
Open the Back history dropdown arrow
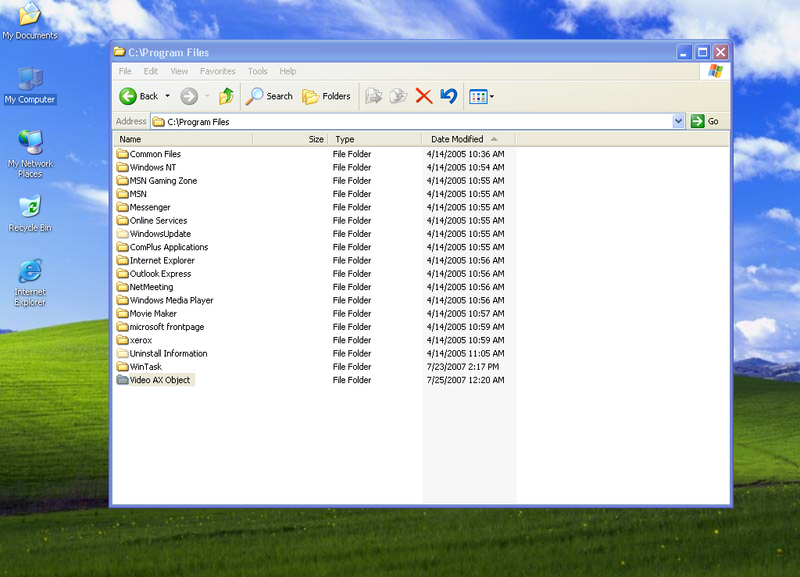point(167,96)
